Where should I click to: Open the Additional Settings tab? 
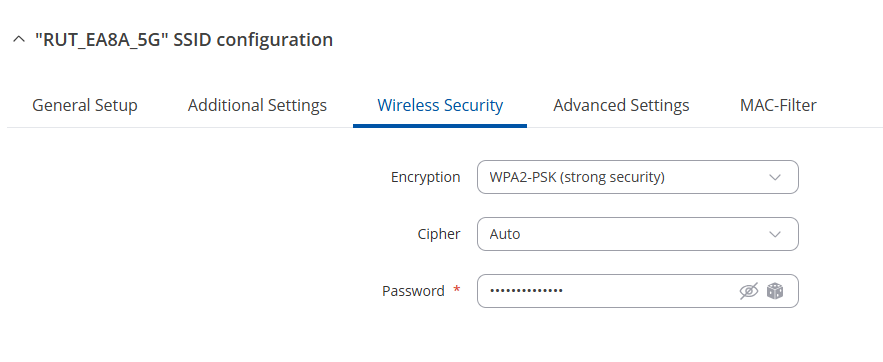click(257, 105)
